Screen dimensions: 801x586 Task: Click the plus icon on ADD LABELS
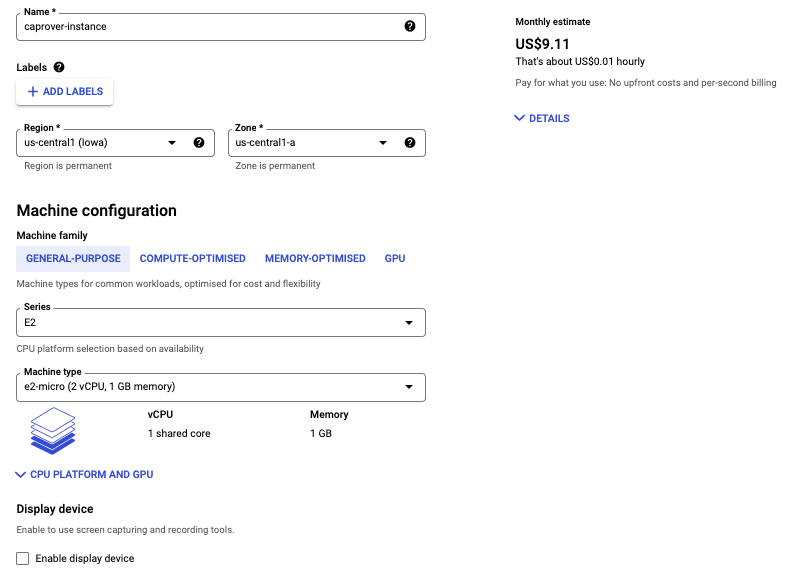(x=34, y=91)
